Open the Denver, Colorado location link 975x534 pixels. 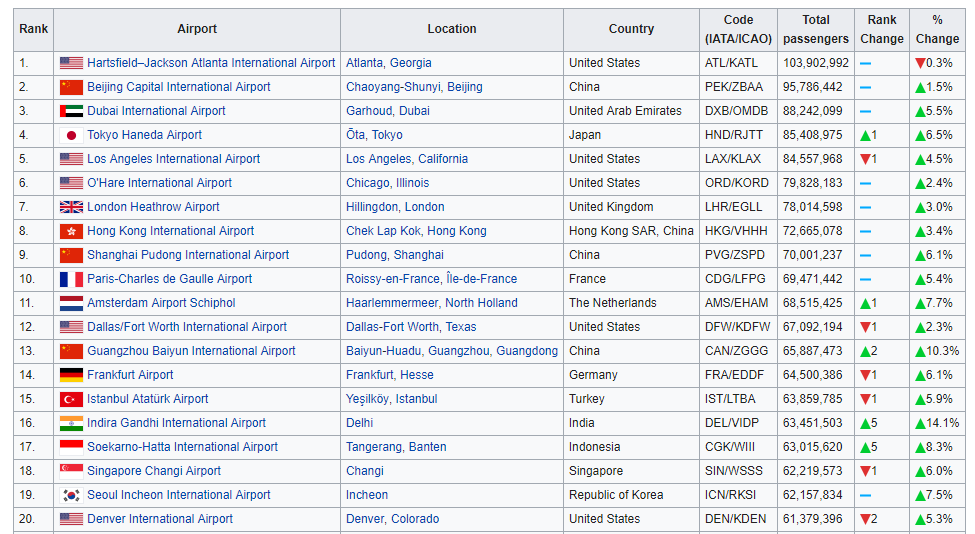392,519
